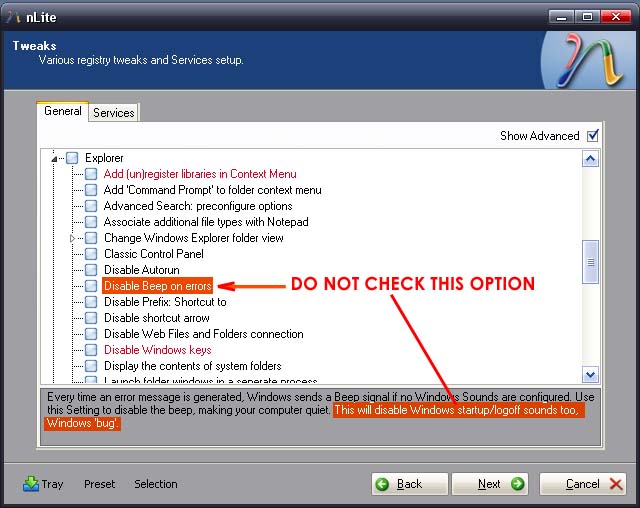Viewport: 640px width, 508px height.
Task: Toggle the Show Advanced checkbox
Action: 593,135
